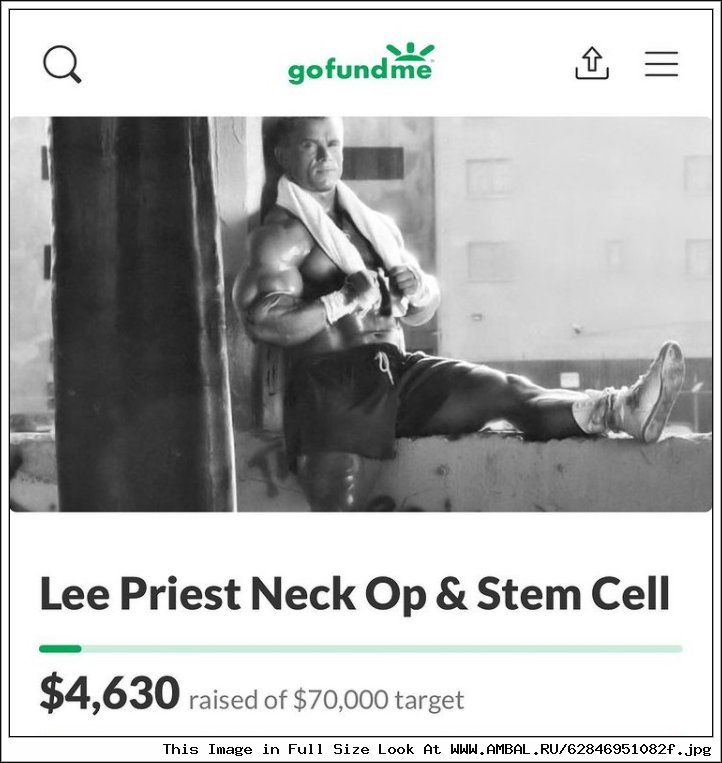722x763 pixels.
Task: Click the filled green progress segment
Action: (60, 649)
